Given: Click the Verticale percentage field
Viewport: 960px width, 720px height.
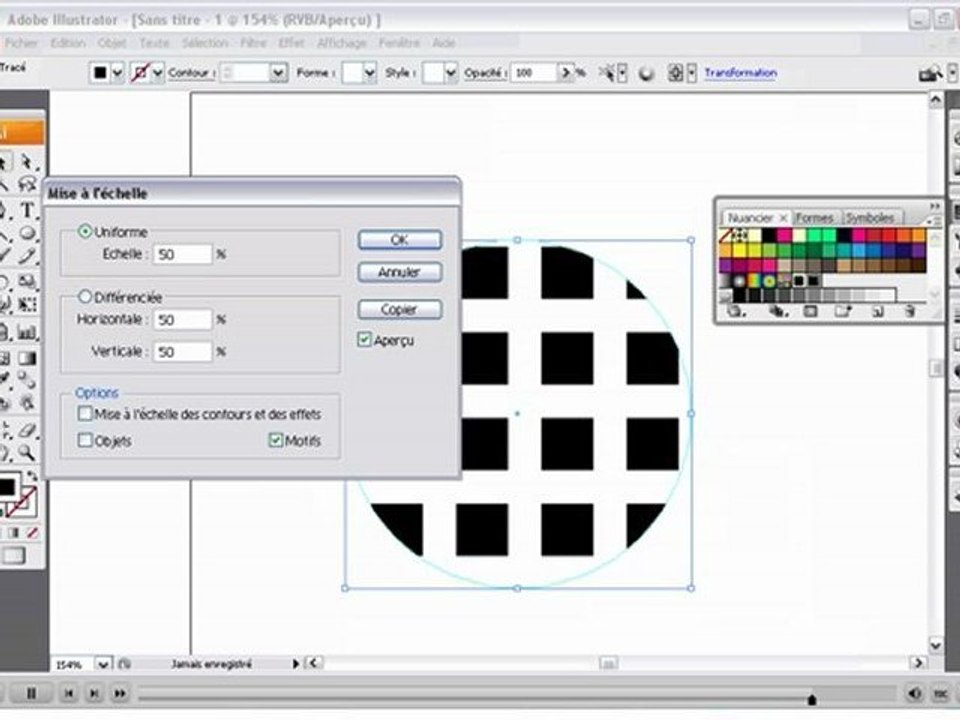Looking at the screenshot, I should click(182, 351).
